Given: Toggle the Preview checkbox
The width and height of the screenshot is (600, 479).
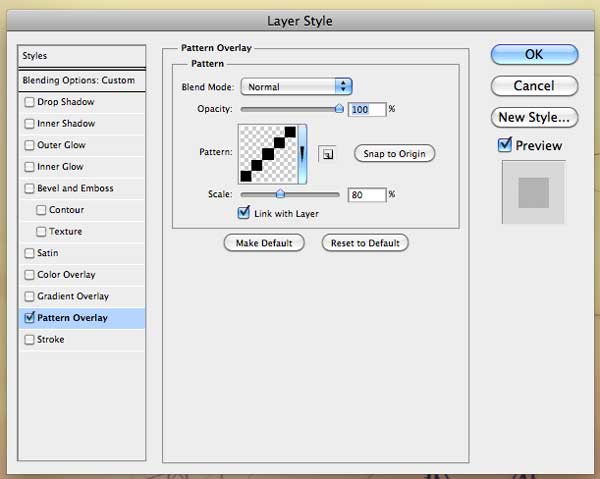Looking at the screenshot, I should pos(505,145).
